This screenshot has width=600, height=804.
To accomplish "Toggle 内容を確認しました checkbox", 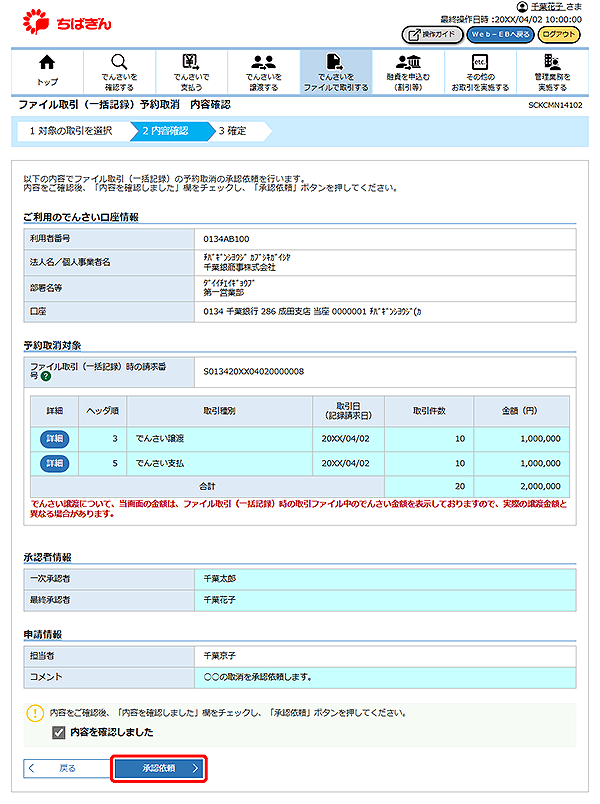I will pyautogui.click(x=58, y=733).
